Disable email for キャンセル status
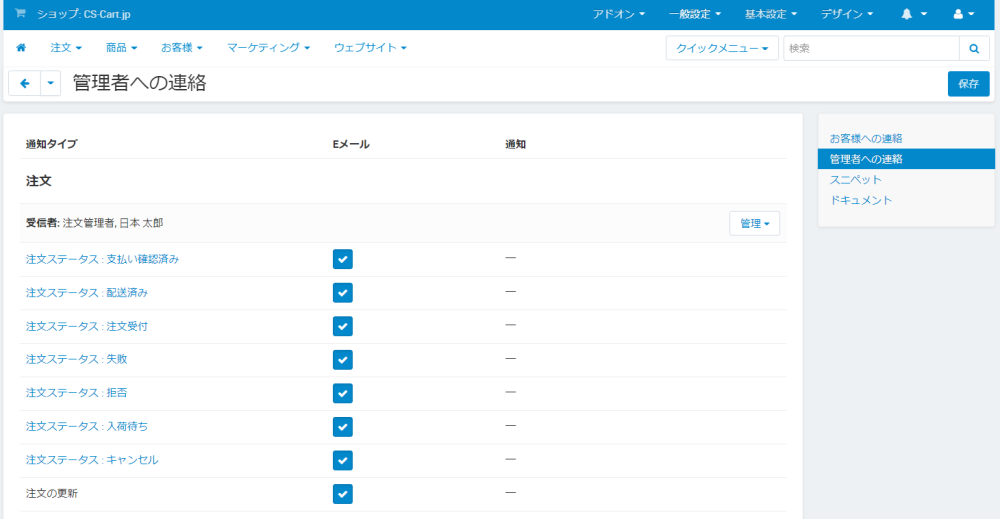The height and width of the screenshot is (519, 1000). (x=343, y=460)
